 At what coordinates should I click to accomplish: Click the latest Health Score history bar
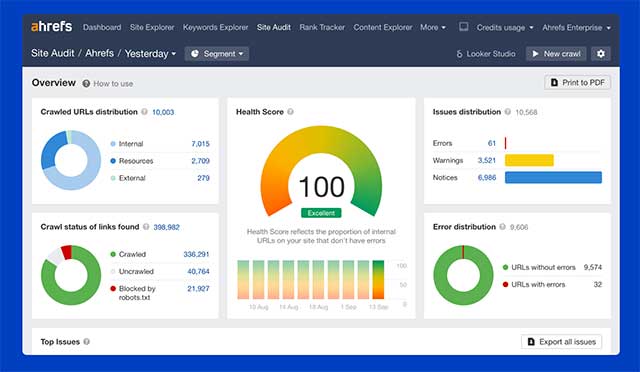[378, 280]
